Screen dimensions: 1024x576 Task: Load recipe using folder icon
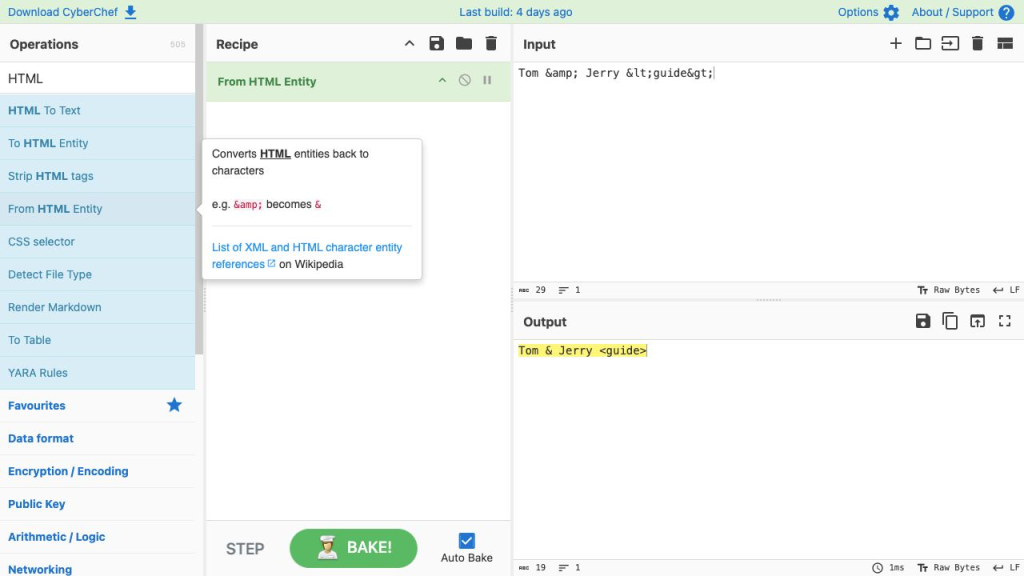464,44
